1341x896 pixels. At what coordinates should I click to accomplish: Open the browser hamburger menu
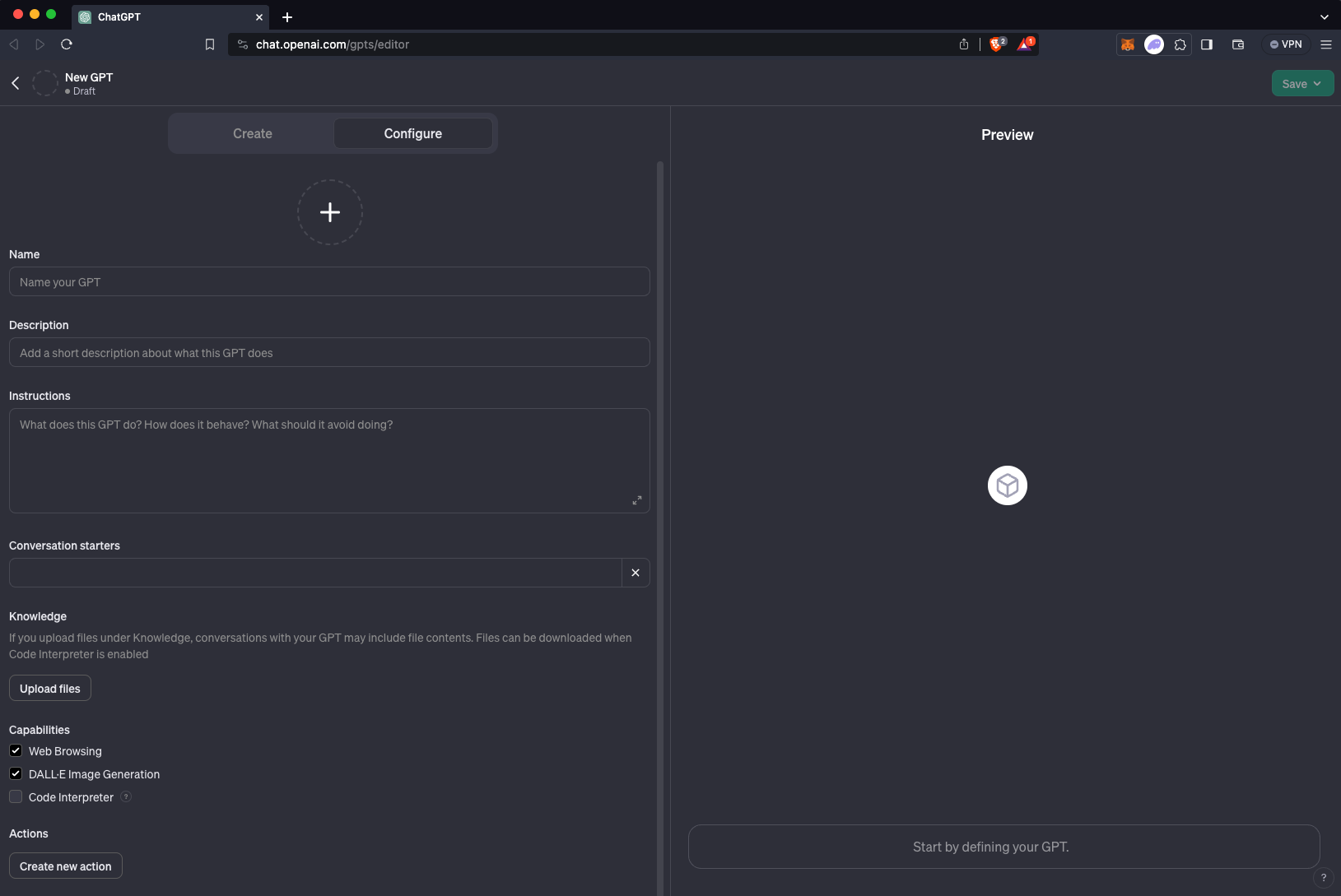(x=1325, y=44)
